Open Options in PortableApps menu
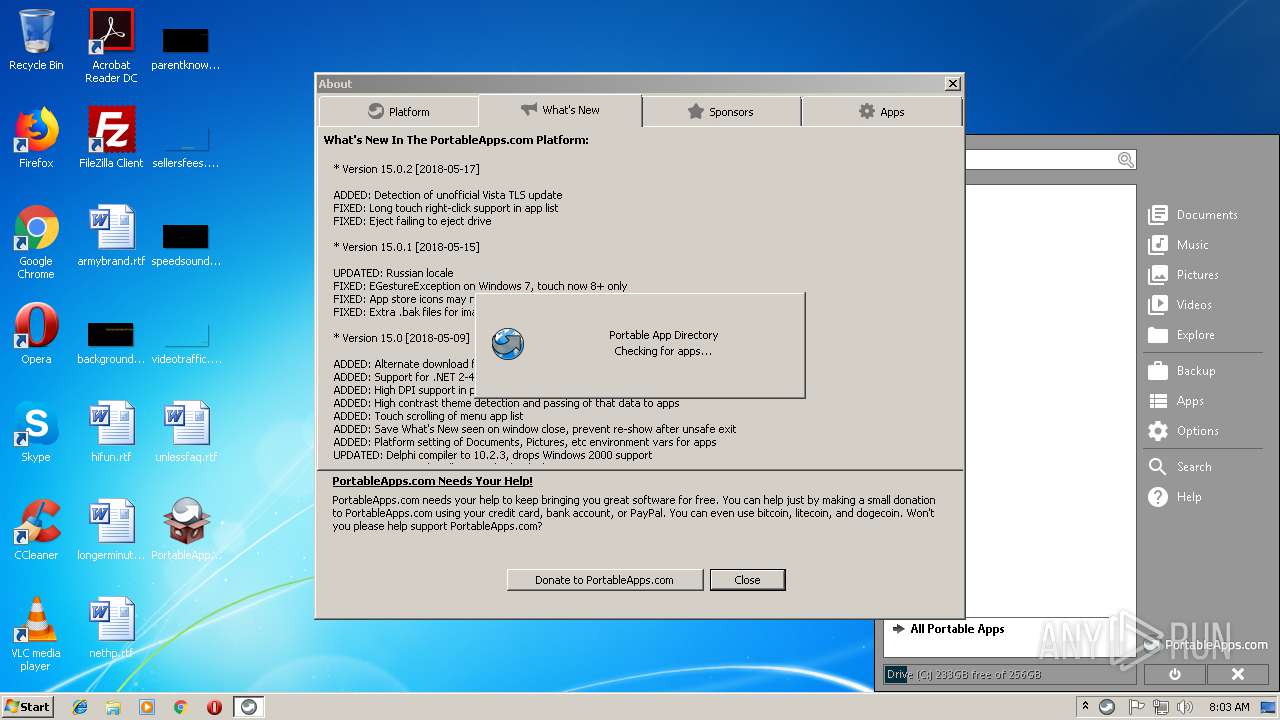 click(1183, 431)
